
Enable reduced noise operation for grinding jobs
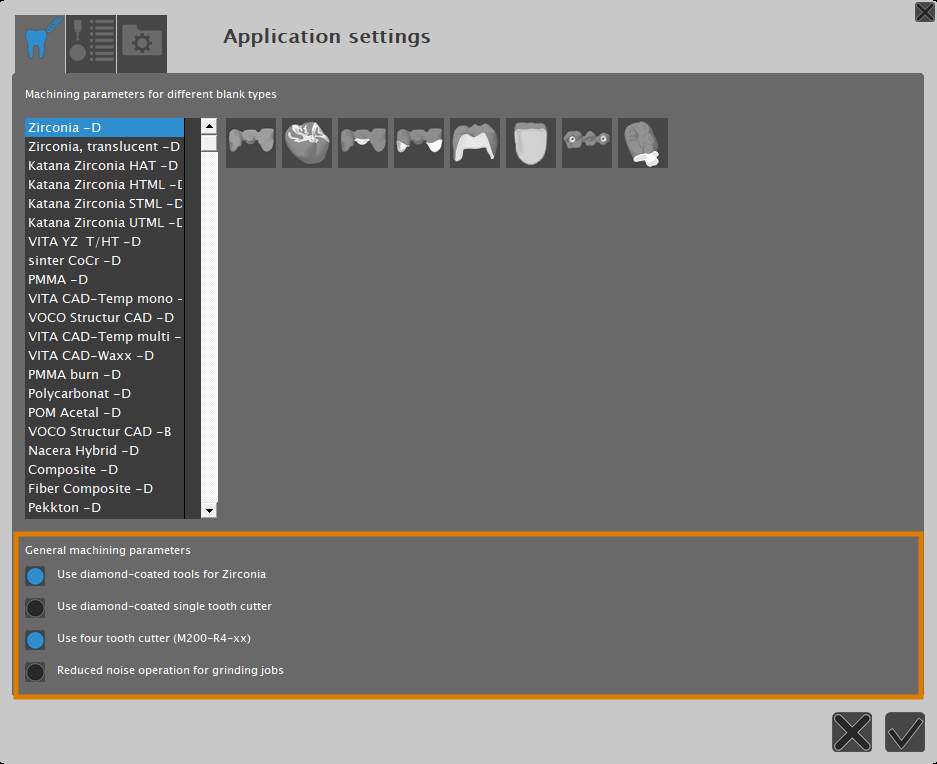35,672
